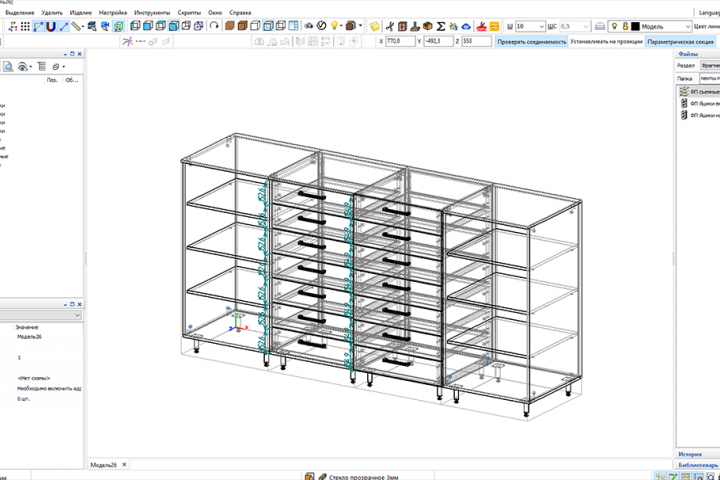Select the brown box with edges mode
The width and height of the screenshot is (720, 480).
coord(242,26)
